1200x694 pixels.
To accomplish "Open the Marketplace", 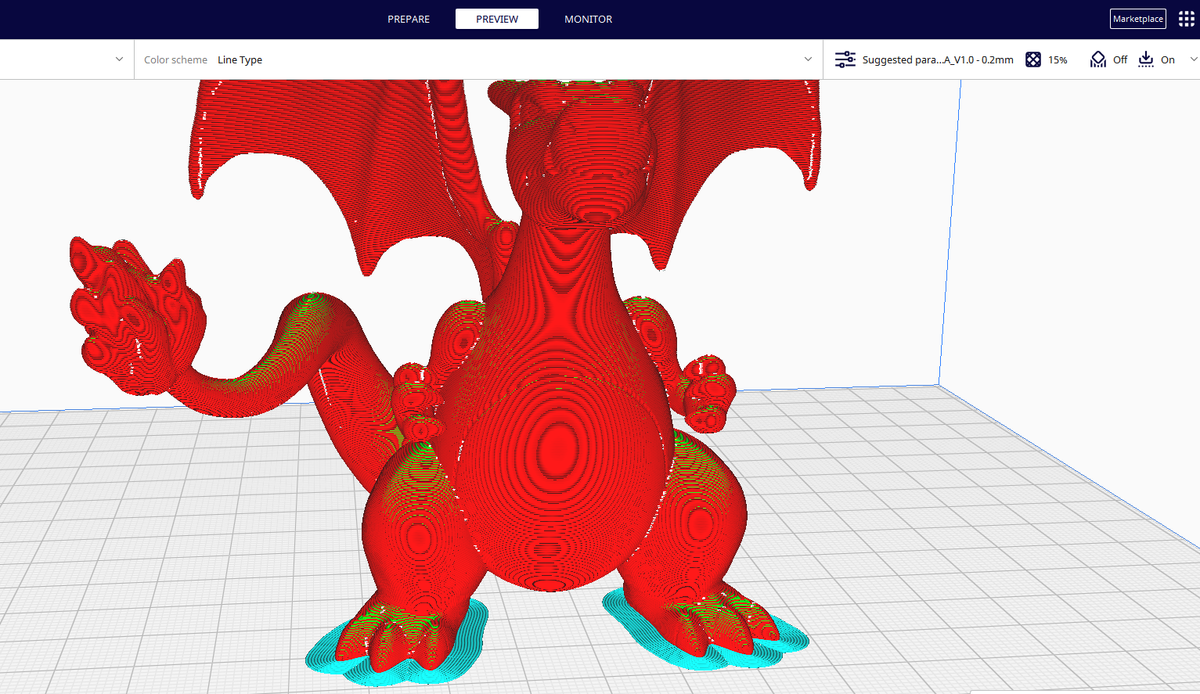I will 1137,18.
